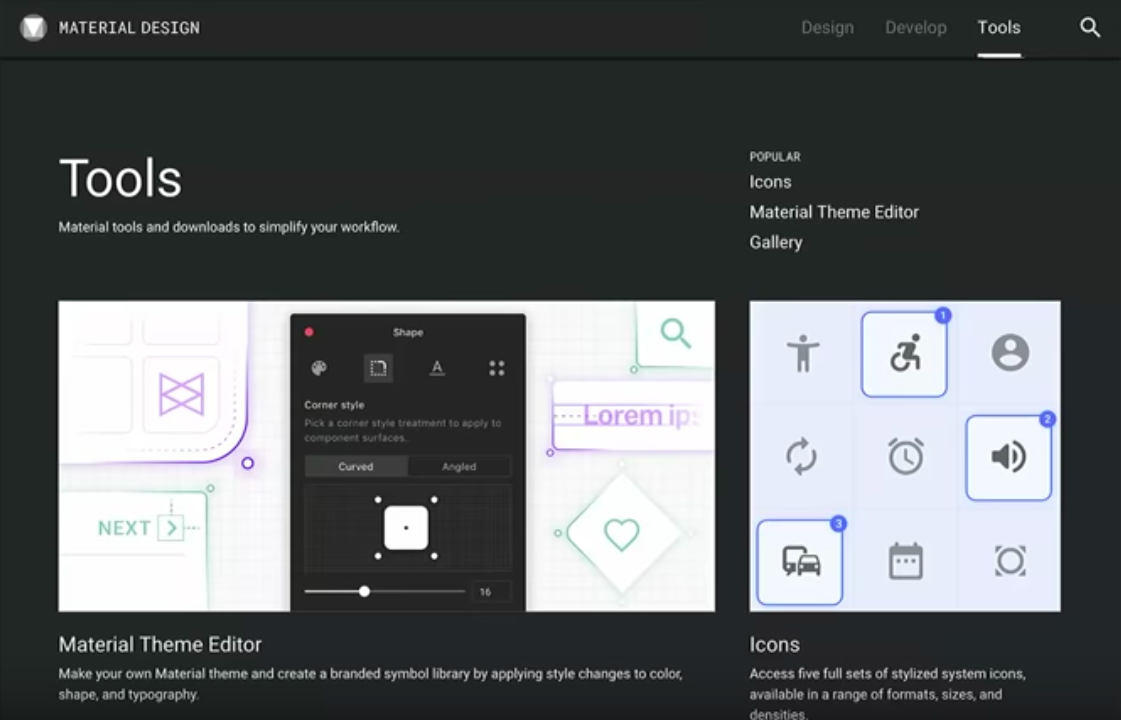Select the car and bus commute icon
1121x720 pixels.
click(x=800, y=561)
